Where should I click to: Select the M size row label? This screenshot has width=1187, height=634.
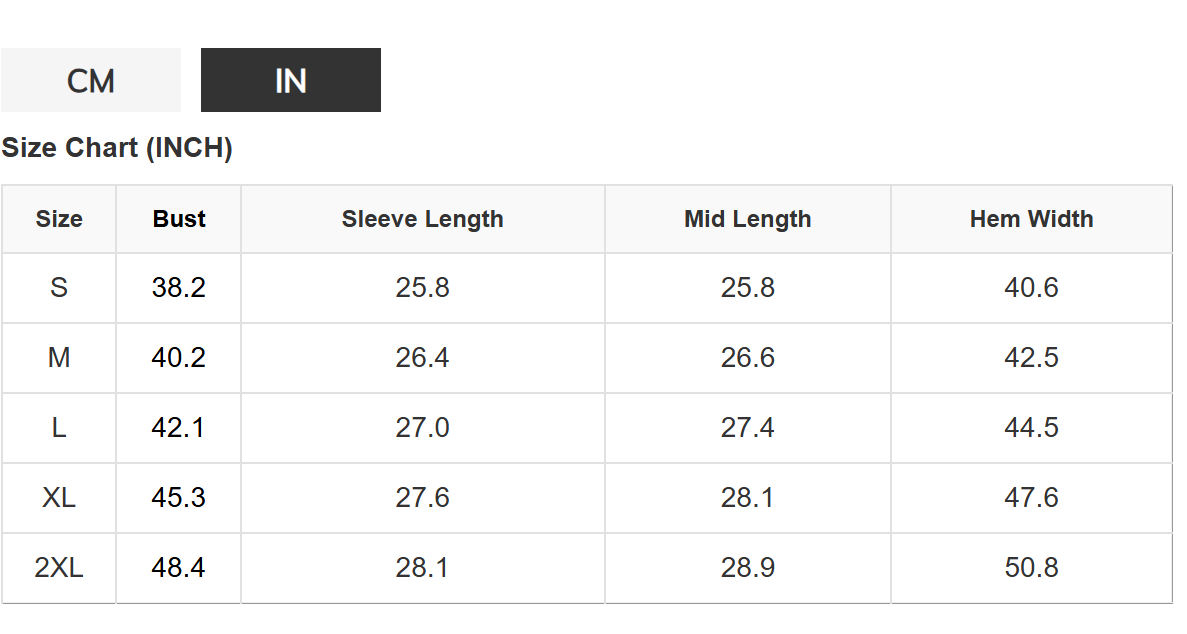click(59, 358)
